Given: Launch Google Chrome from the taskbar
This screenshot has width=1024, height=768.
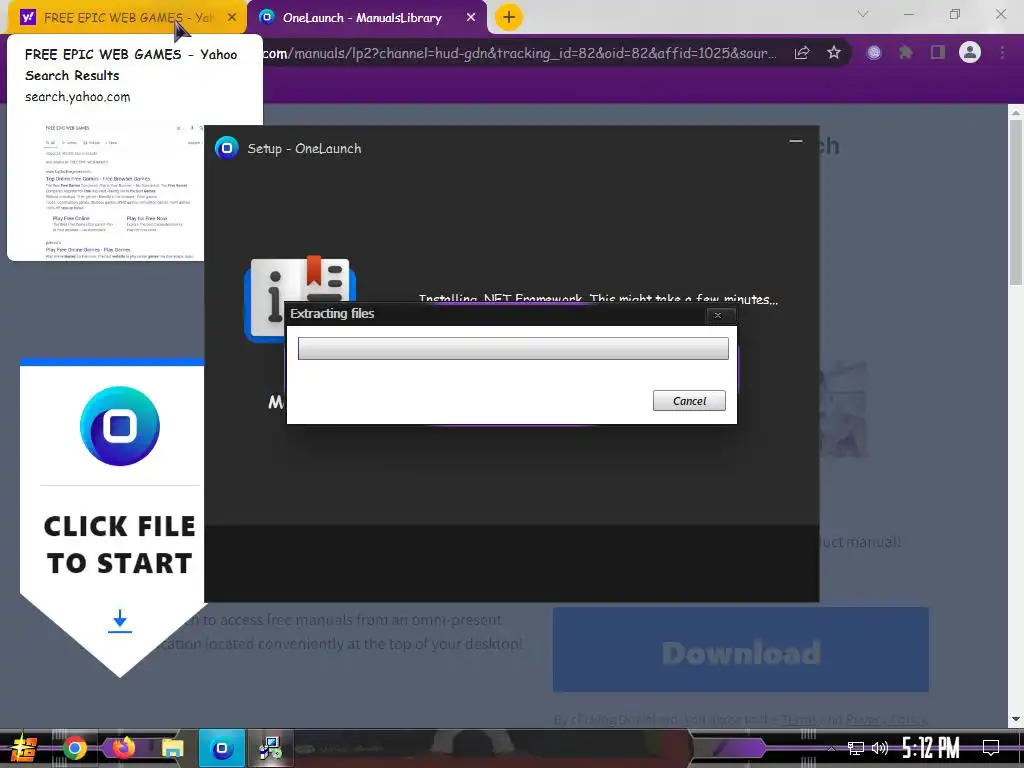Looking at the screenshot, I should point(74,748).
